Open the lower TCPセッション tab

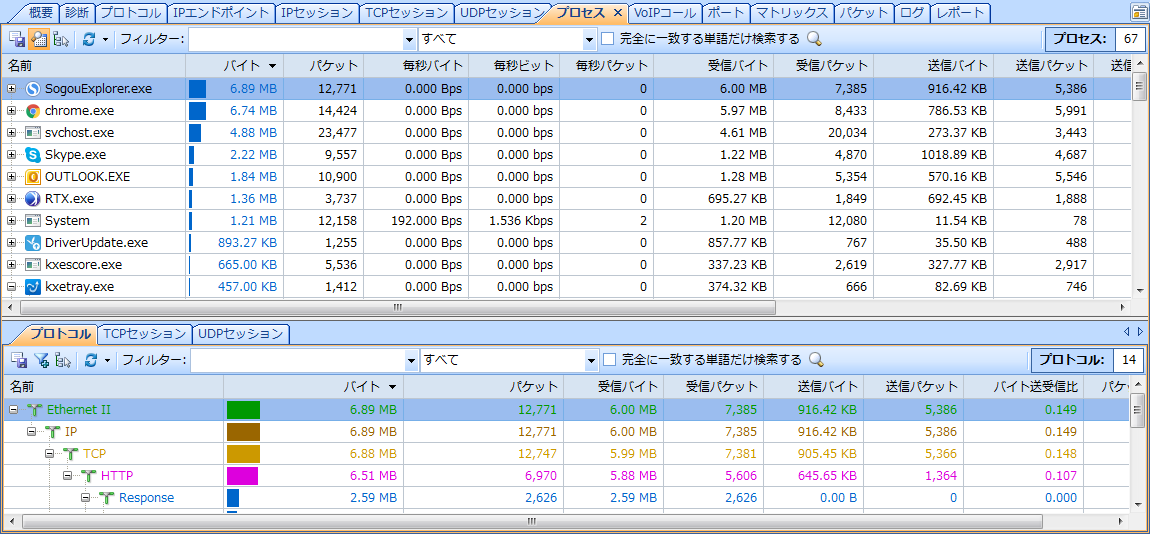pyautogui.click(x=145, y=334)
